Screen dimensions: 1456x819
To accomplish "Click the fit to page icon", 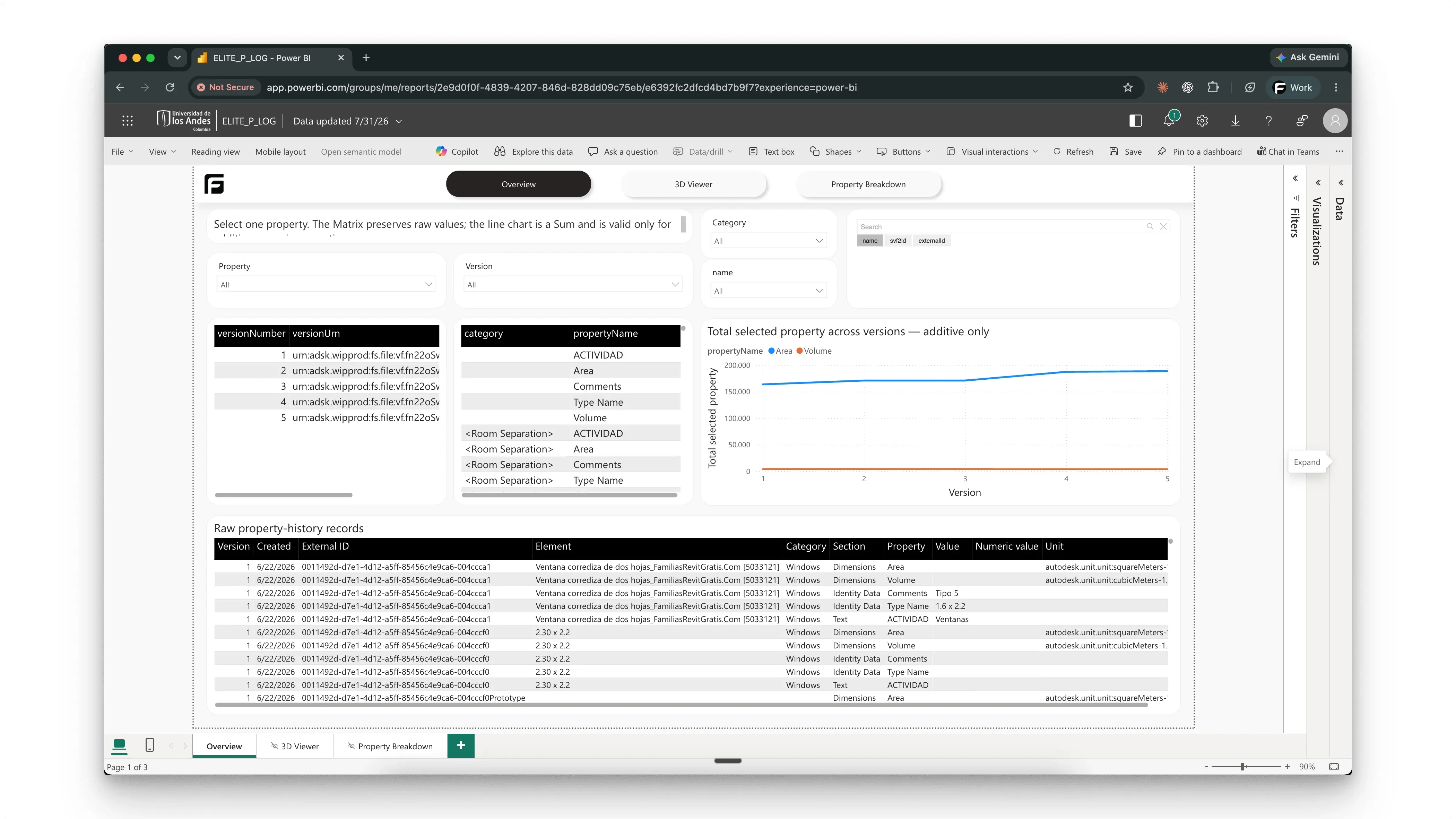I will tap(1334, 766).
